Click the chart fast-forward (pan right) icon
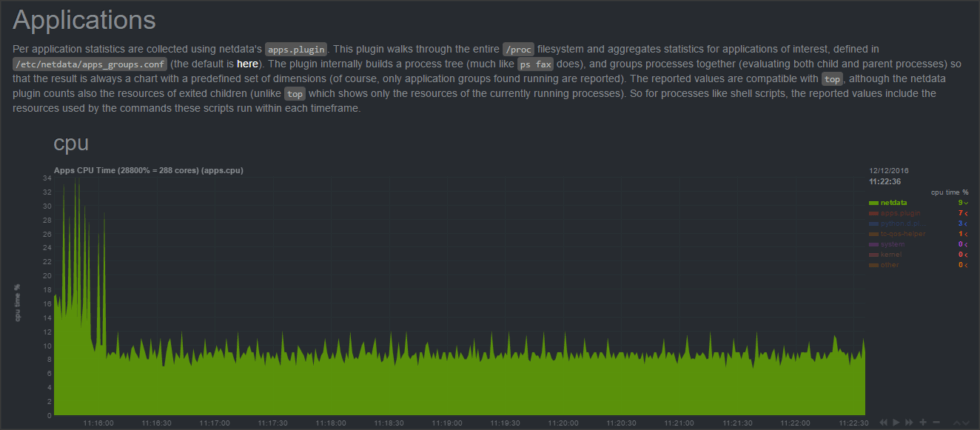 pyautogui.click(x=909, y=422)
